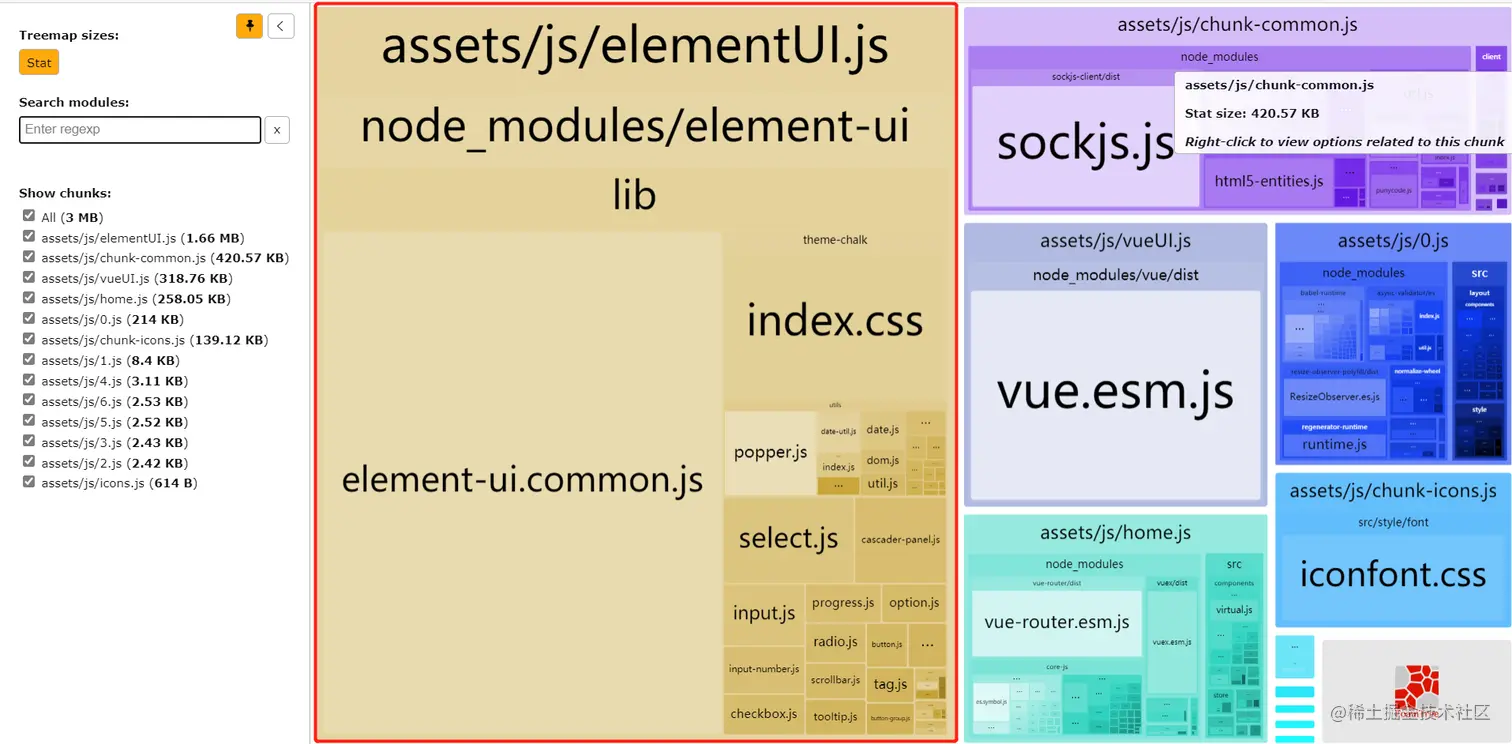Click the scrollbar.js module block

tap(835, 680)
